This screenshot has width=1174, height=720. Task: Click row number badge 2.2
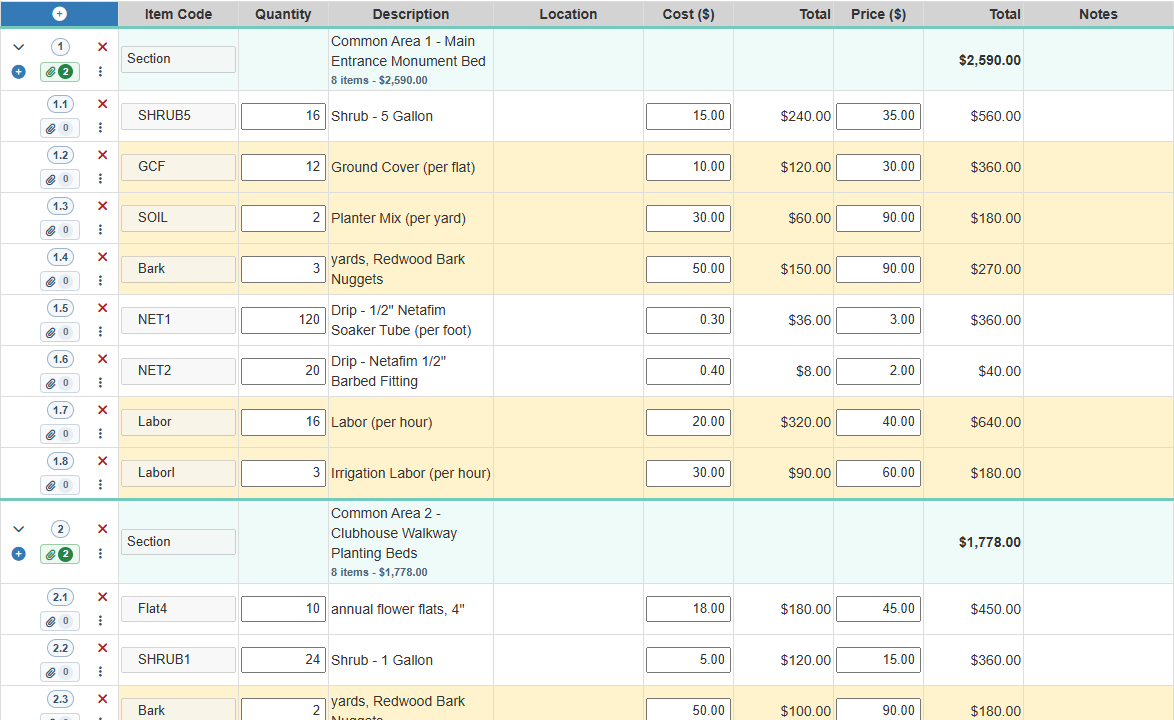click(61, 648)
